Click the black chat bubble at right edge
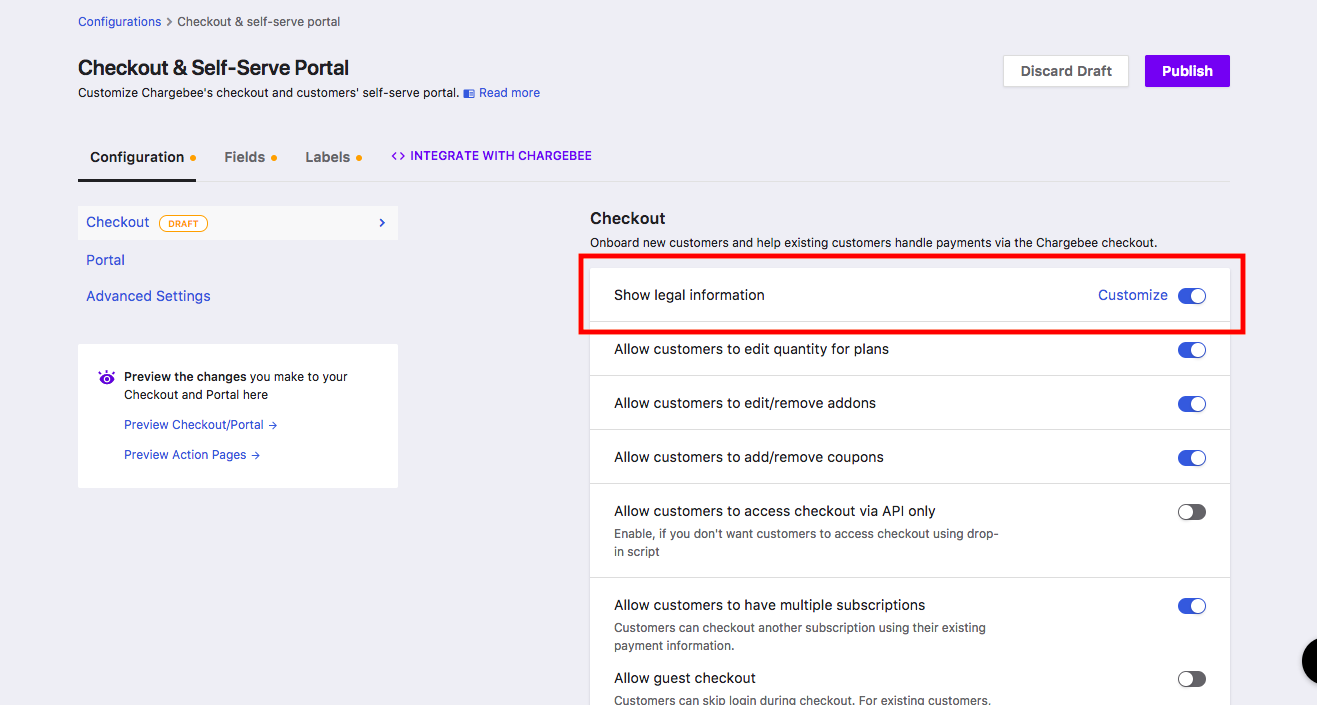This screenshot has height=705, width=1317. (x=1310, y=661)
